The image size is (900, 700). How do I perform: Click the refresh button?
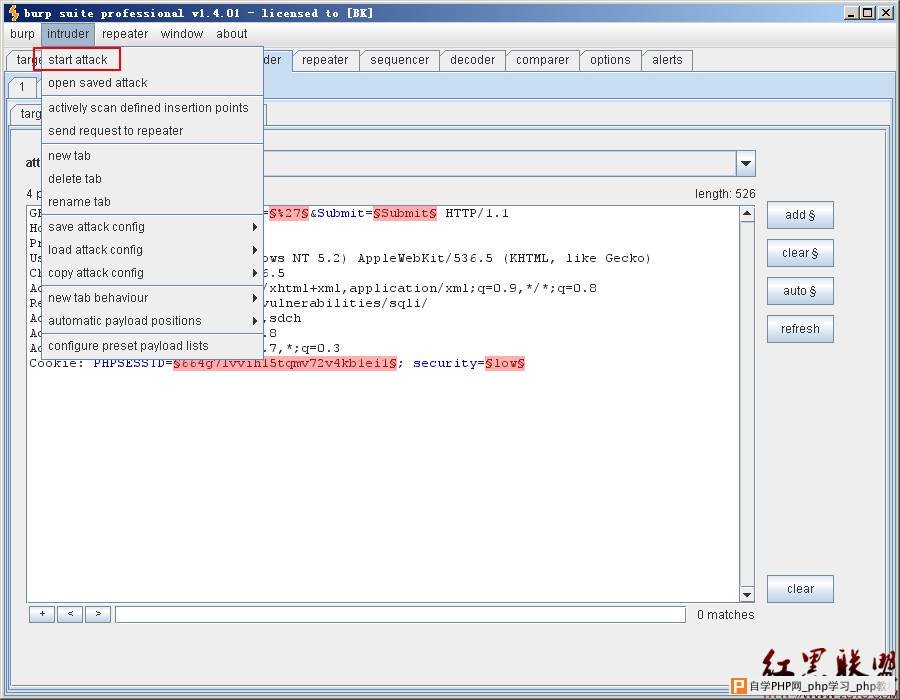click(800, 329)
